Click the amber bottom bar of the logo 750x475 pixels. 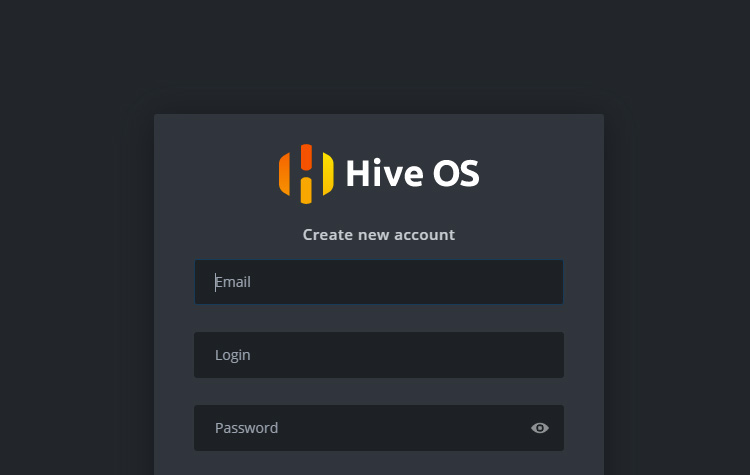coord(306,190)
